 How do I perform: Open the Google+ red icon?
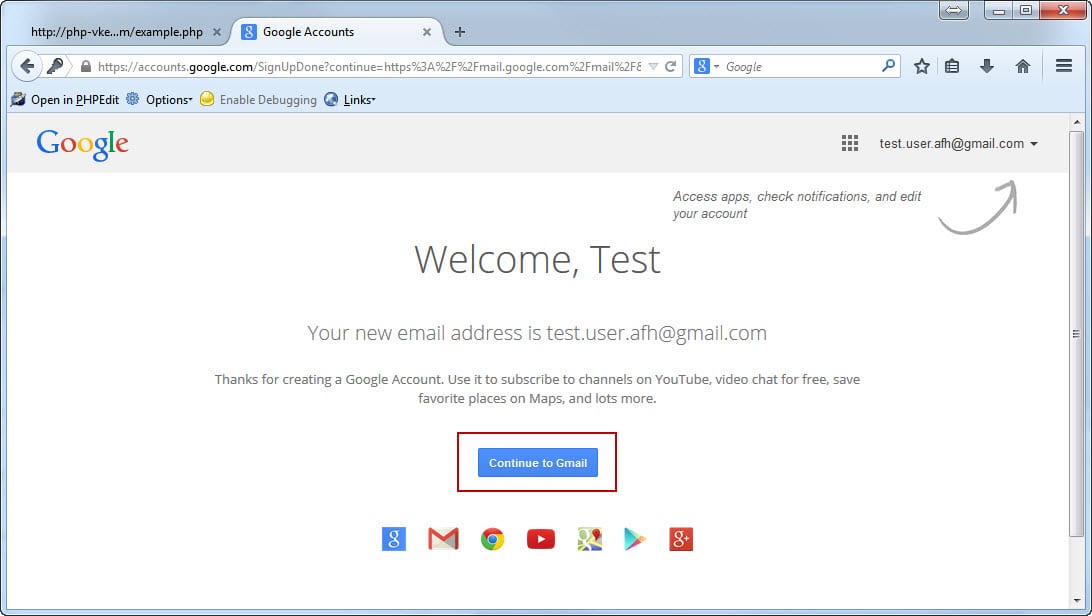681,539
